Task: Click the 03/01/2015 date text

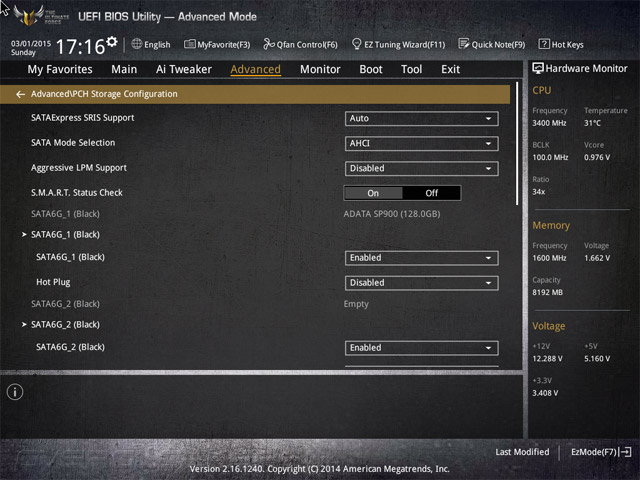Action: click(31, 43)
